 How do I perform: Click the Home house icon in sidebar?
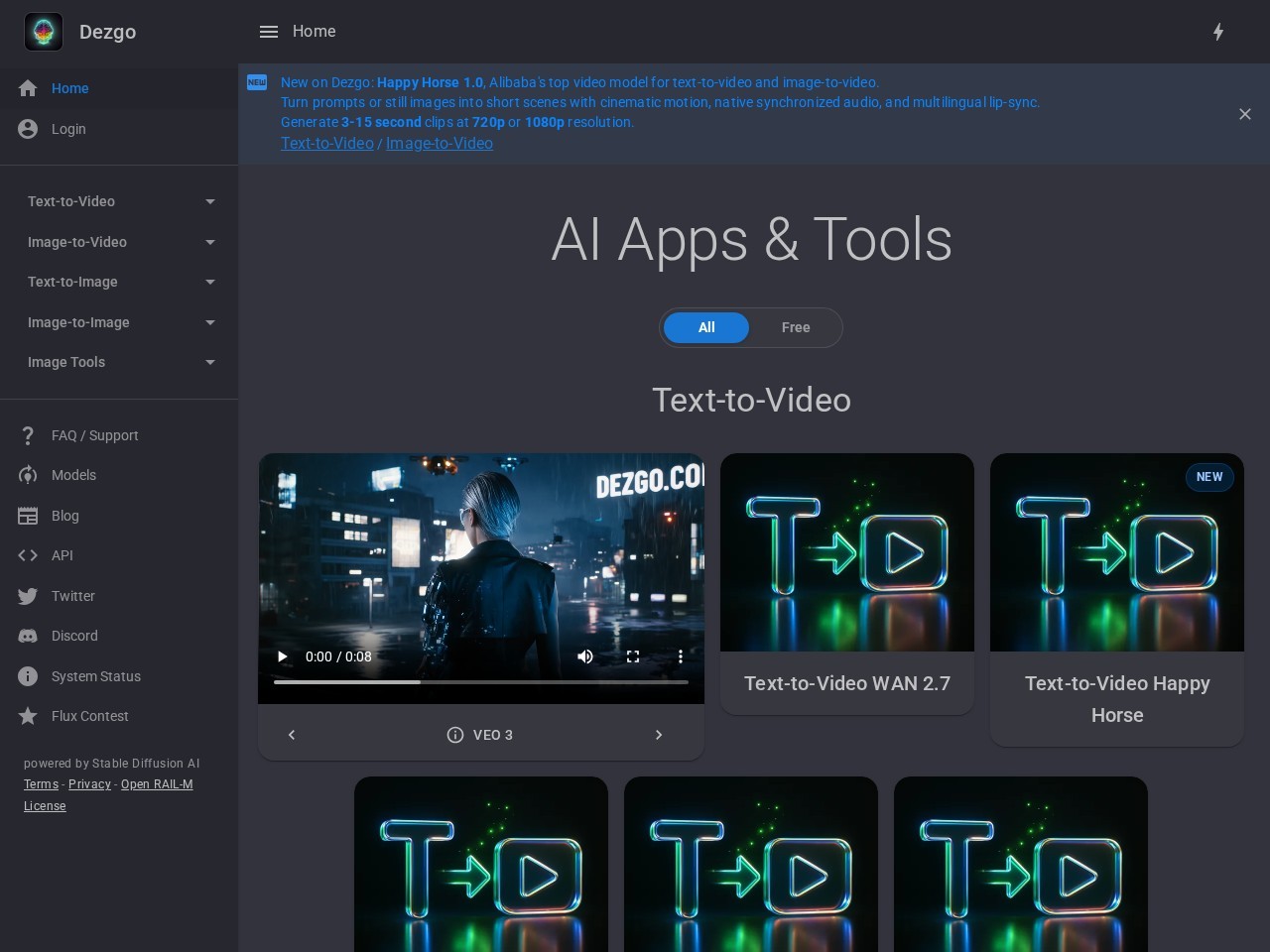(x=28, y=88)
